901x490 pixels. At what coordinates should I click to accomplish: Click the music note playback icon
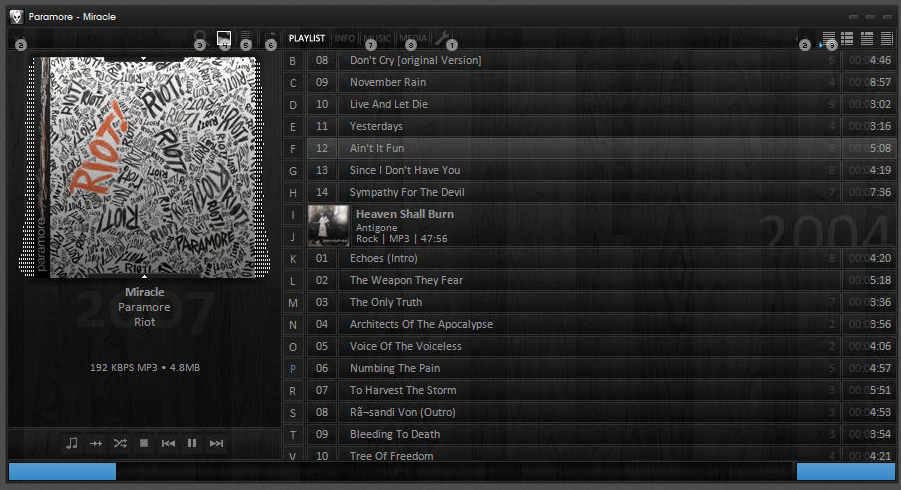pyautogui.click(x=72, y=443)
